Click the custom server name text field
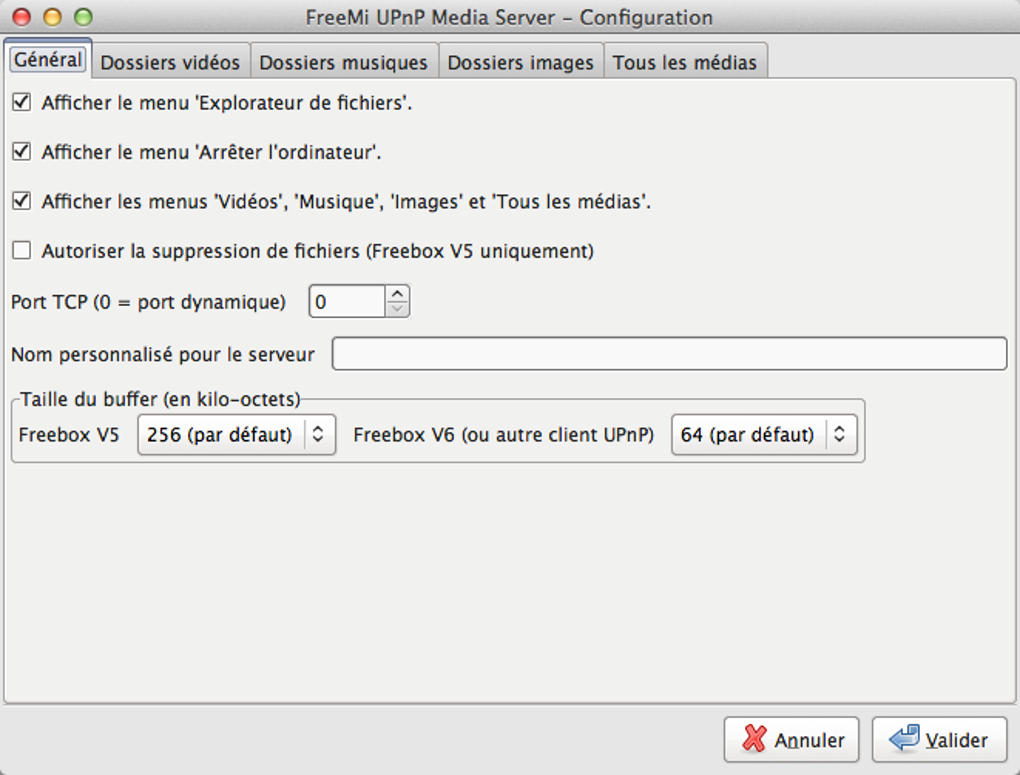 (669, 354)
